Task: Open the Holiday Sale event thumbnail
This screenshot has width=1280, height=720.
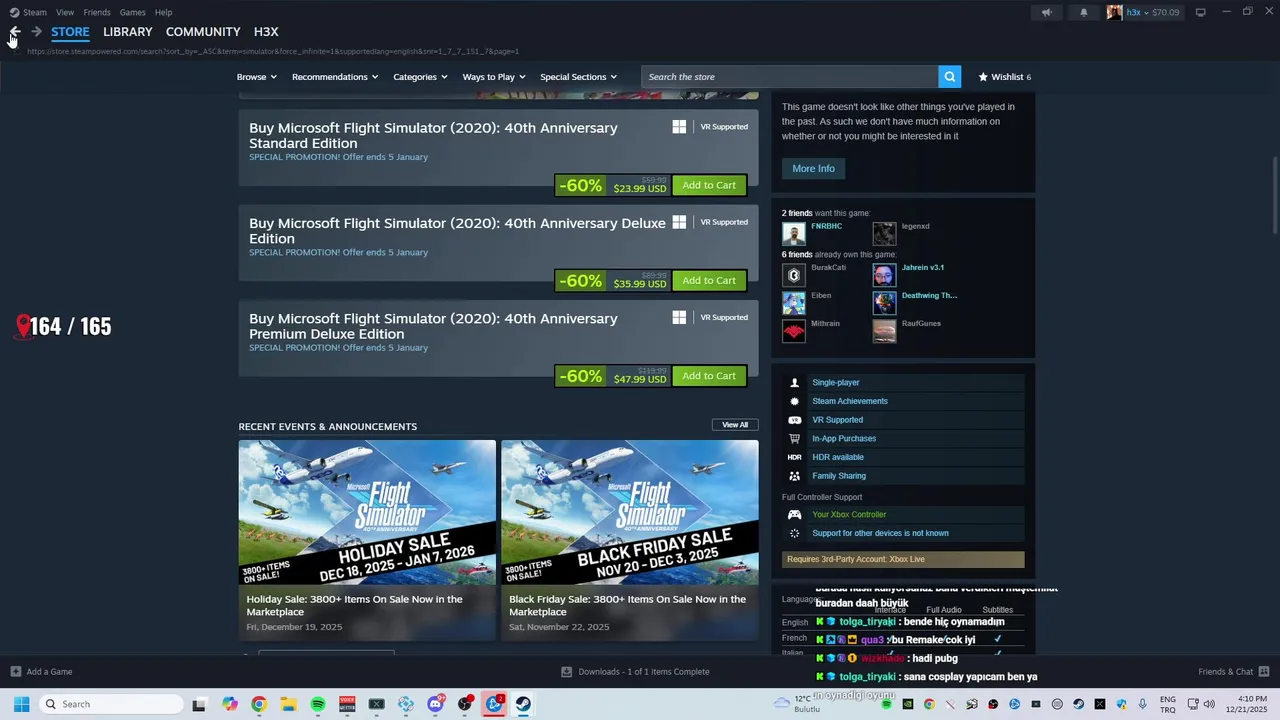Action: (x=367, y=512)
